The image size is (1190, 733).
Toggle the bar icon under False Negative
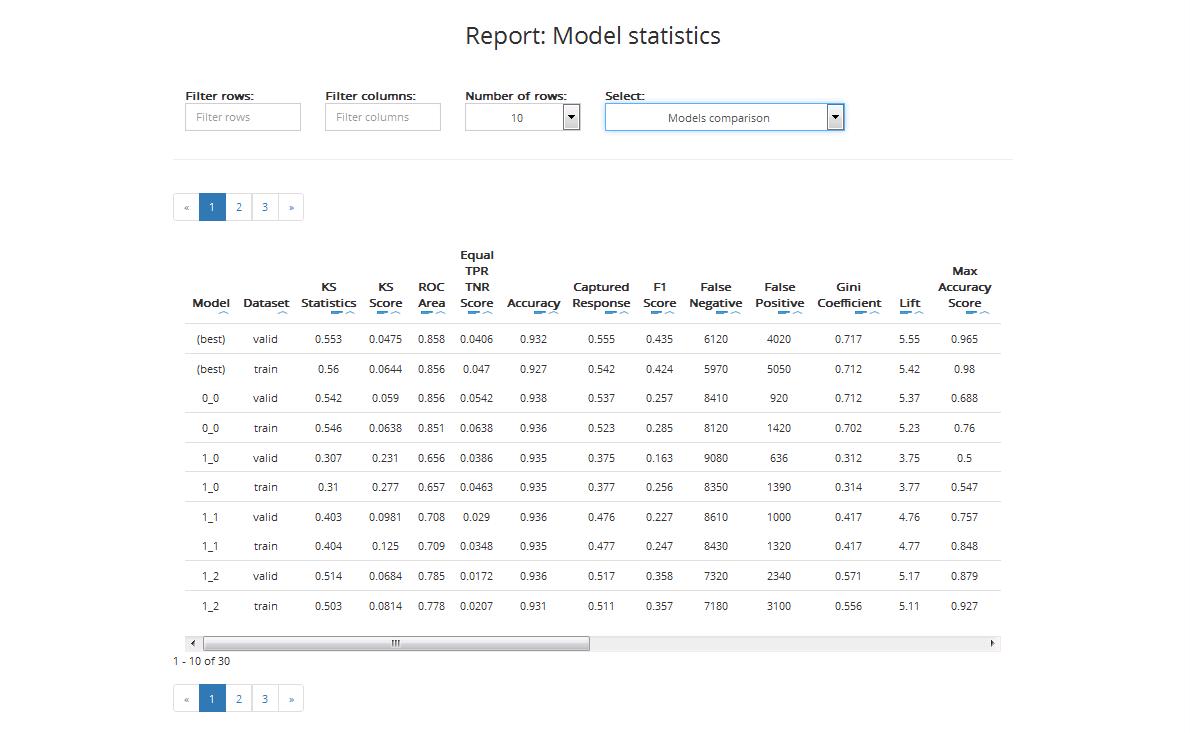(721, 314)
